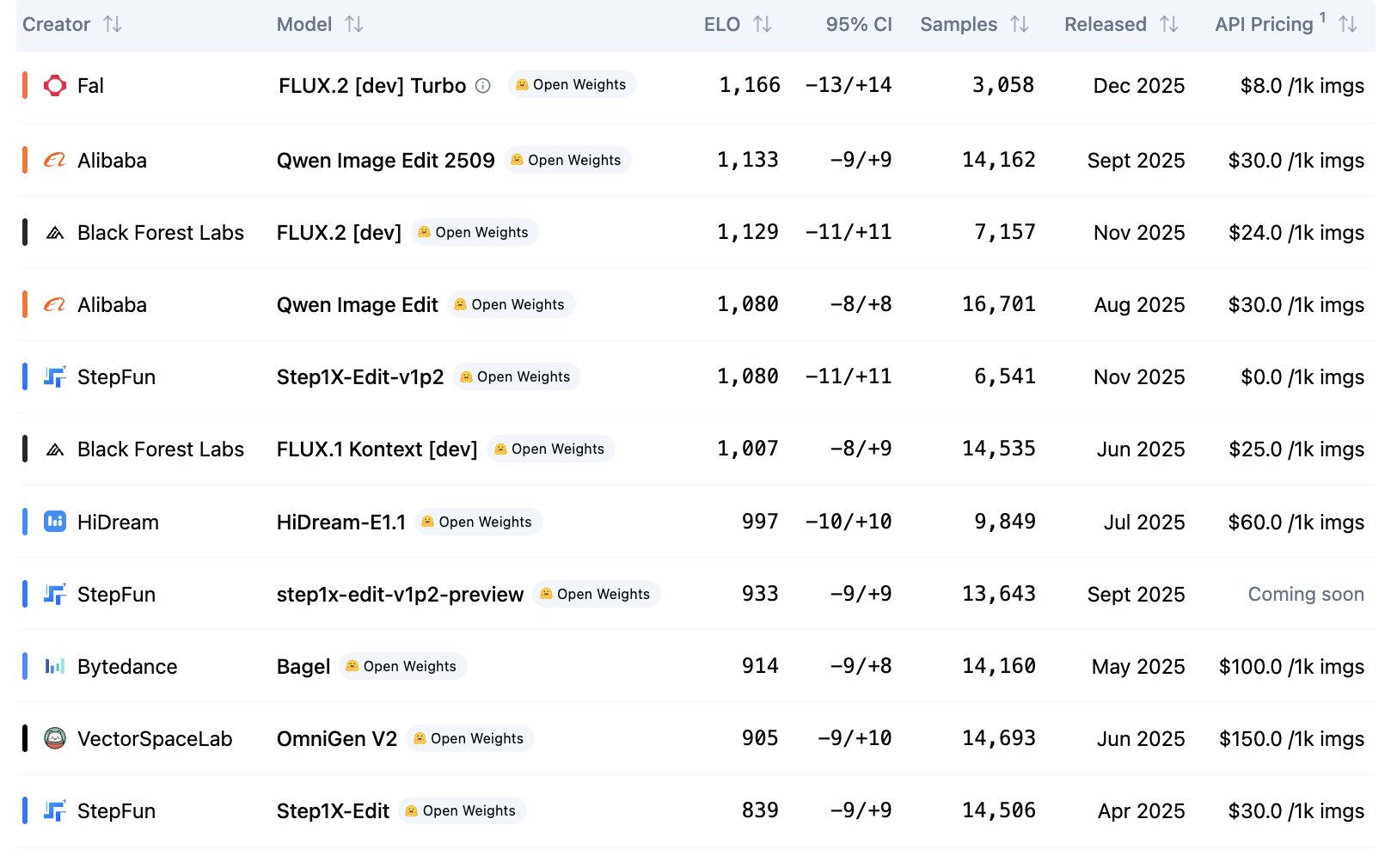Click the HiDream logo icon
Viewport: 1391px width, 868px height.
tap(55, 522)
